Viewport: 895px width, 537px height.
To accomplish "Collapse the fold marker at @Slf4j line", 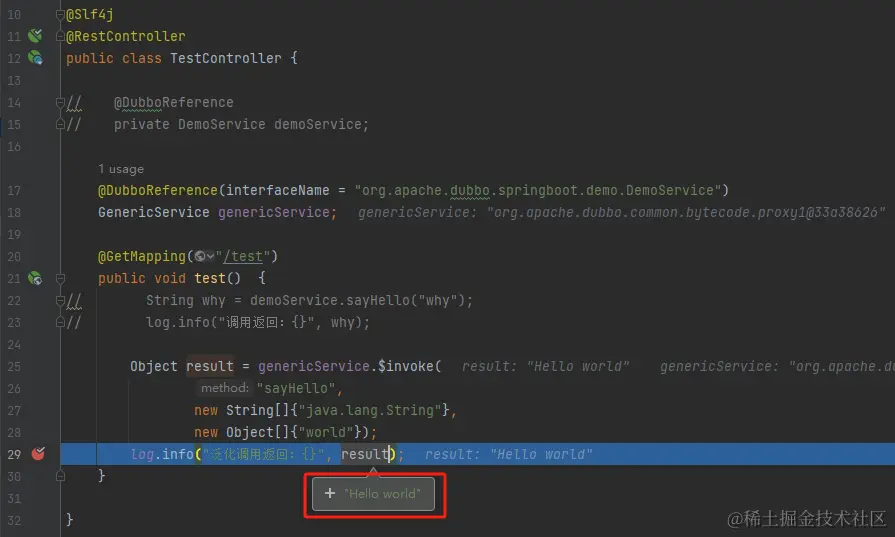I will click(x=60, y=14).
